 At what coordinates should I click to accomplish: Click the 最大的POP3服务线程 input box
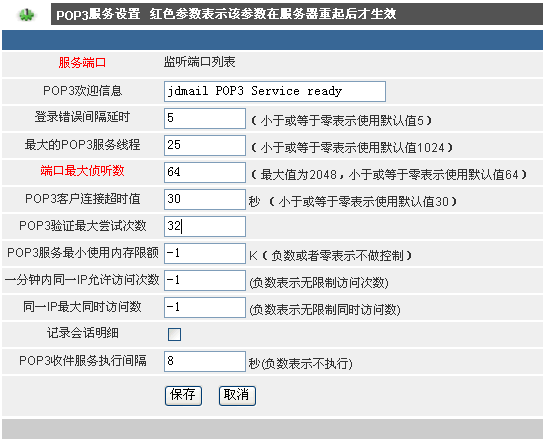pos(205,145)
